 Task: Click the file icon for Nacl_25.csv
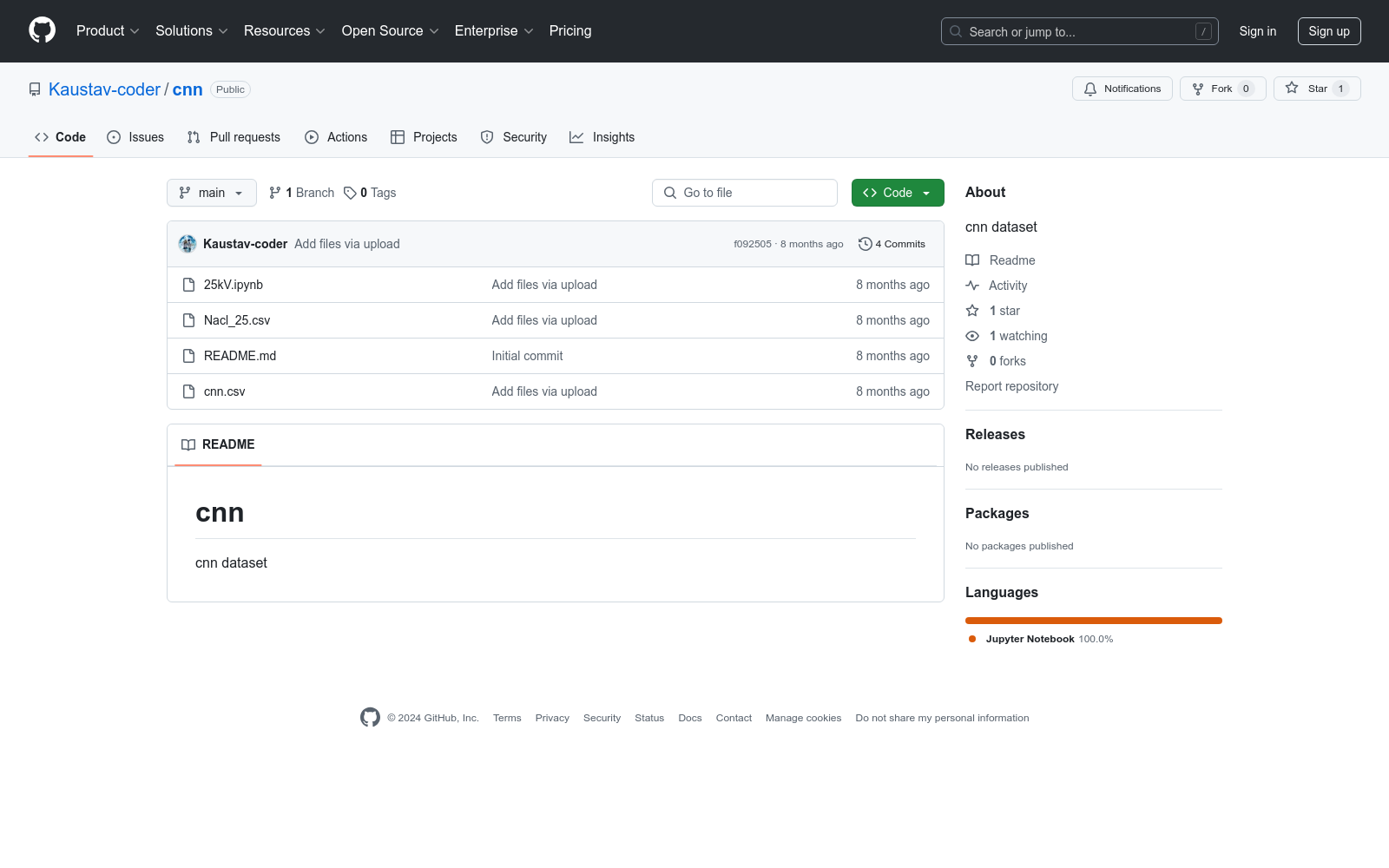pyautogui.click(x=188, y=320)
